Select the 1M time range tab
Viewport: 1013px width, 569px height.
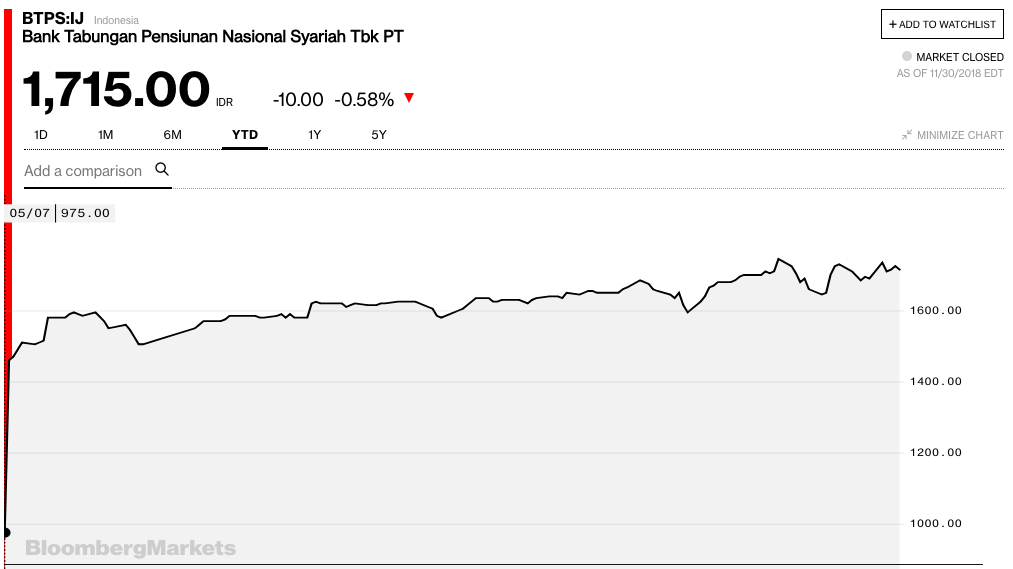click(106, 134)
